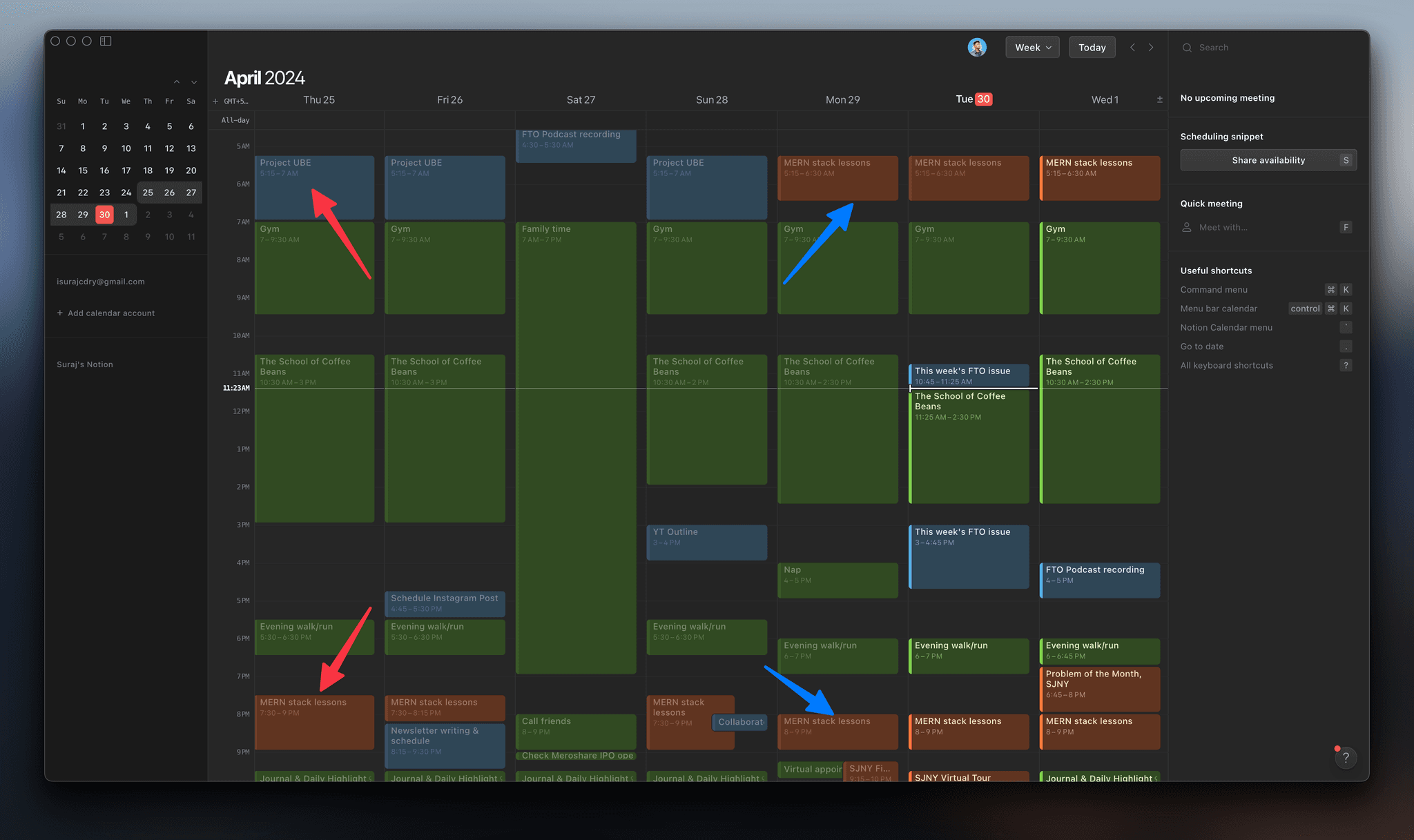Click the Command menu shortcut entry
Viewport: 1414px width, 840px height.
1214,289
